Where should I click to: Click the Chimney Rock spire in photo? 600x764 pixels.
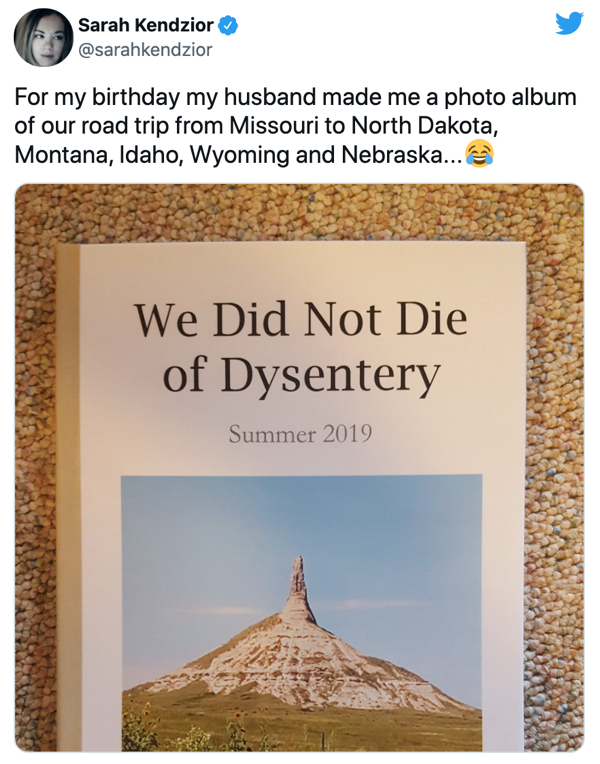(x=297, y=580)
